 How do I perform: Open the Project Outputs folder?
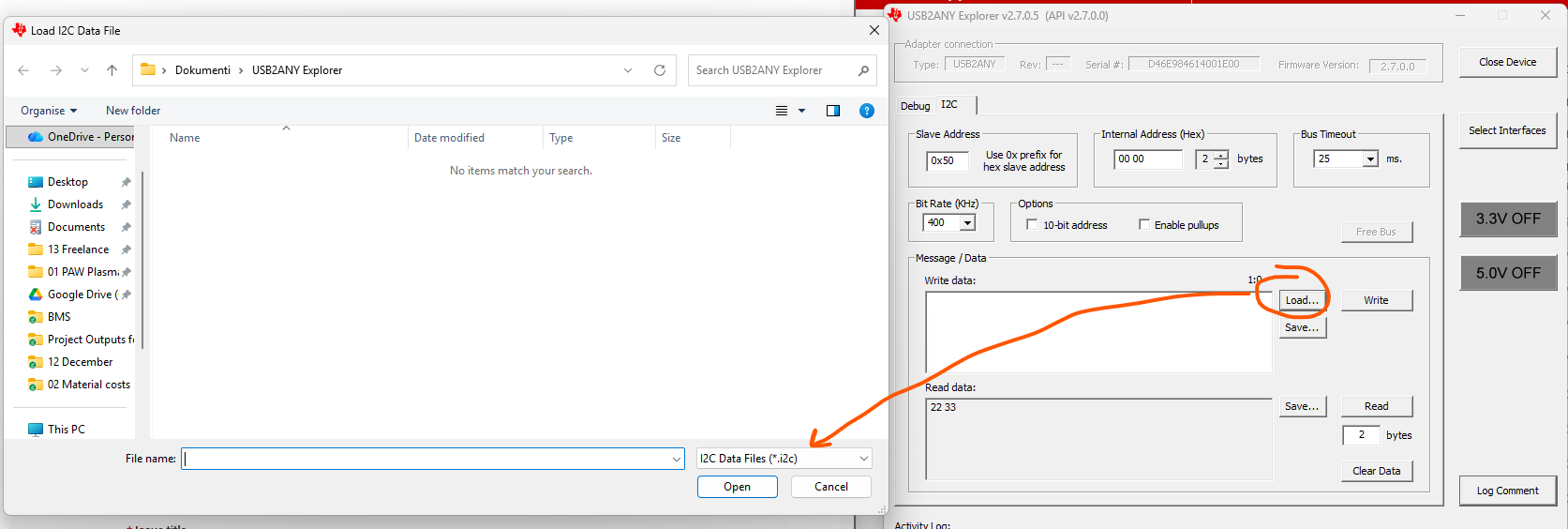pos(90,340)
